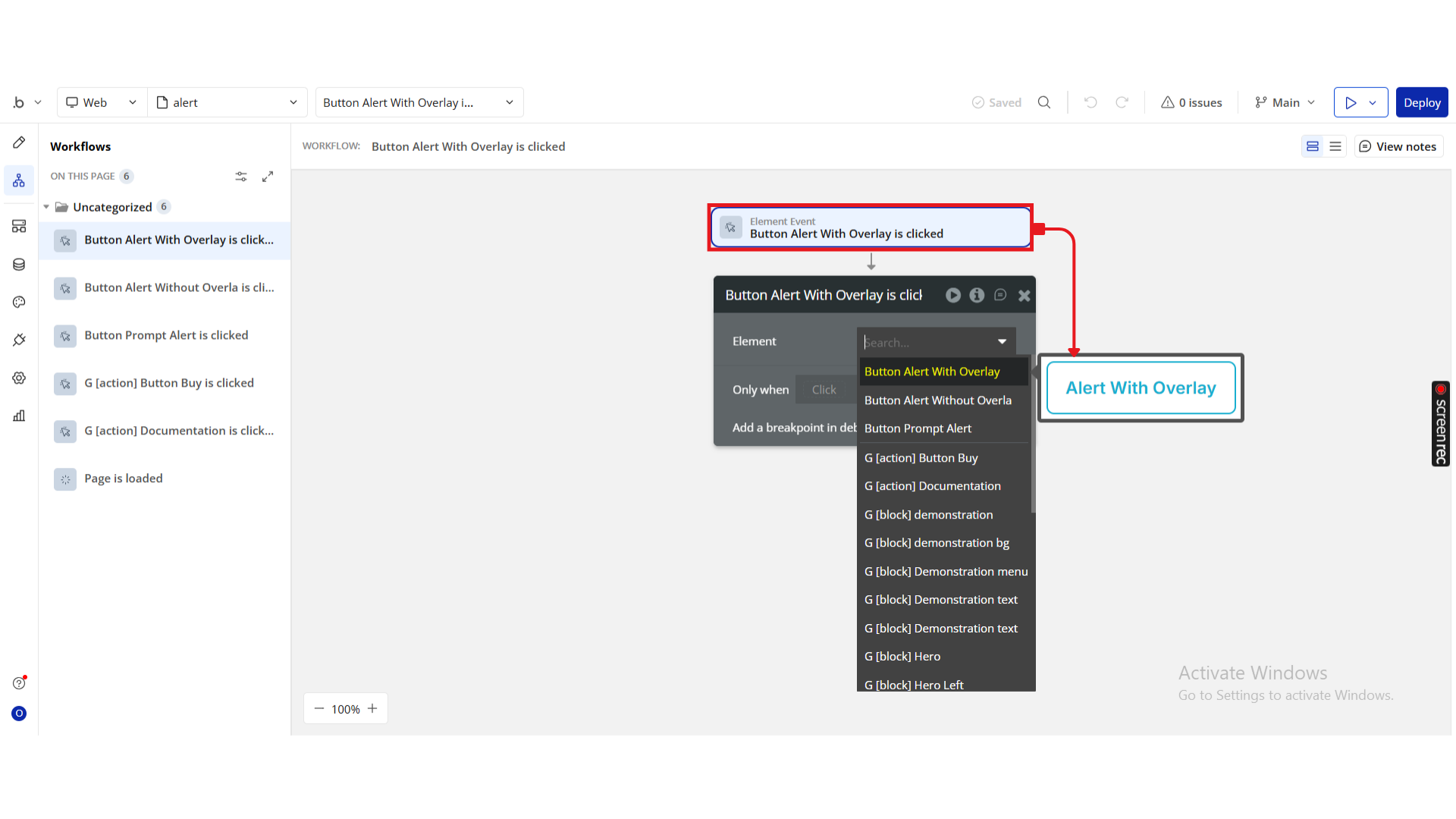Switch to the list layout view toggle
The height and width of the screenshot is (819, 1456).
[x=1335, y=146]
